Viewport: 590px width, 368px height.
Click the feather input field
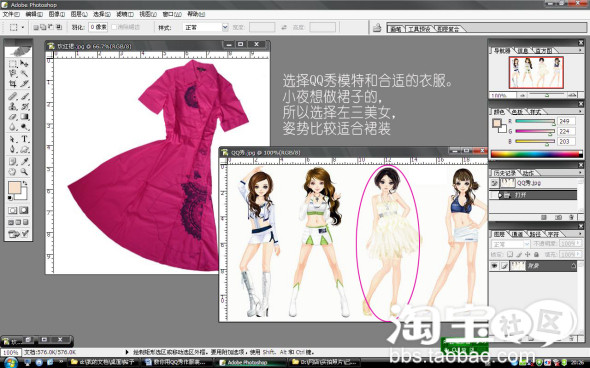coord(98,27)
